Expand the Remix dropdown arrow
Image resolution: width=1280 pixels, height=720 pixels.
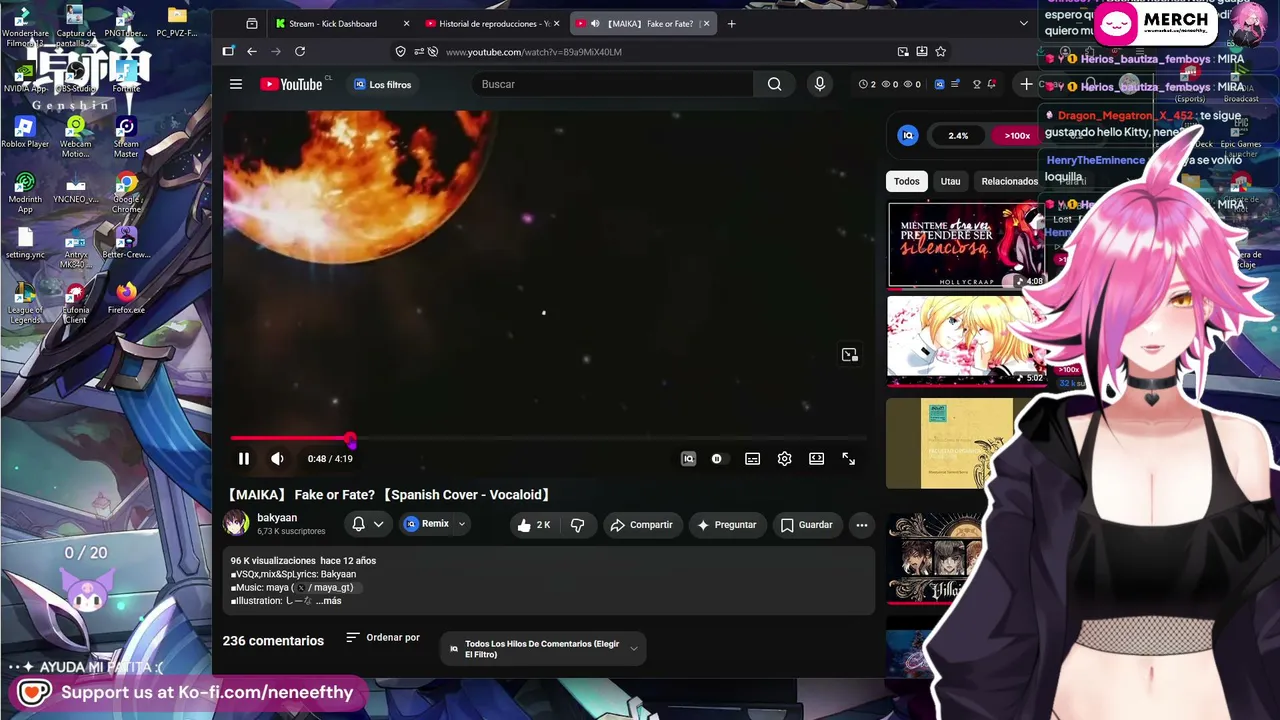click(461, 524)
